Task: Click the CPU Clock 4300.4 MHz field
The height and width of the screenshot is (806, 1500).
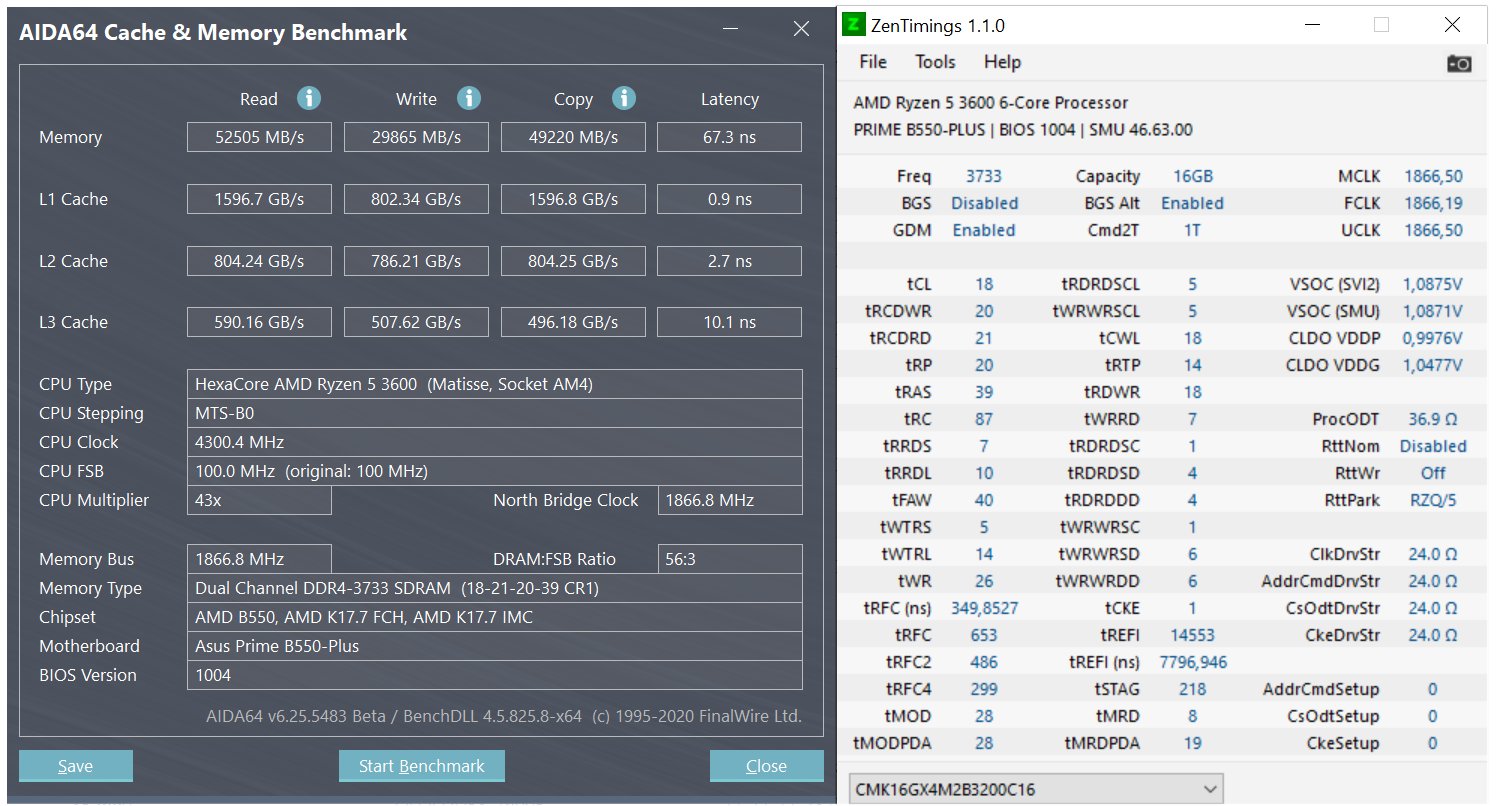Action: click(495, 442)
